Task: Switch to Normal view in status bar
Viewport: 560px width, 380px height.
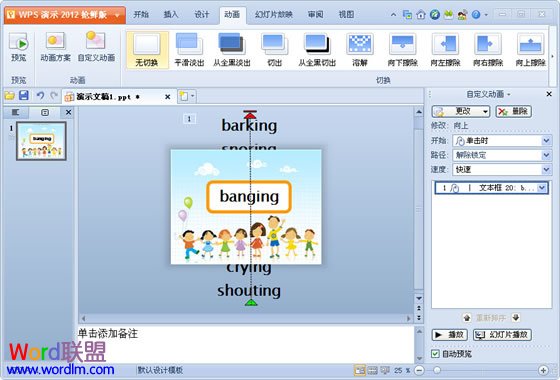Action: click(x=359, y=370)
